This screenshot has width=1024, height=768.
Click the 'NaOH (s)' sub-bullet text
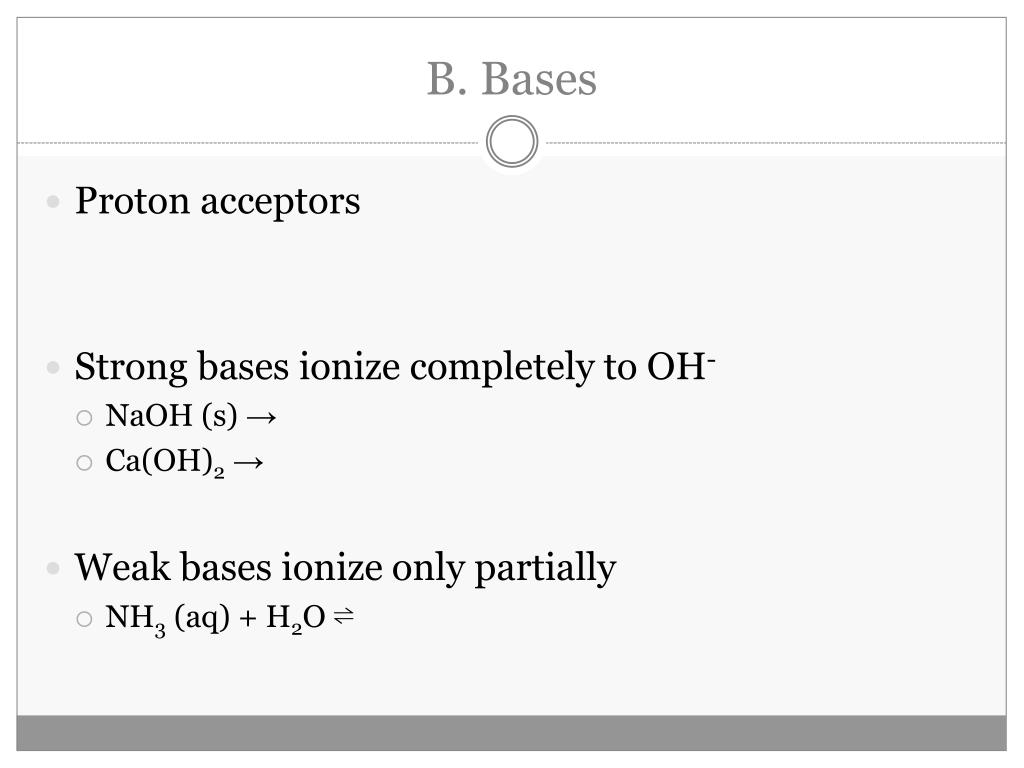[x=171, y=416]
